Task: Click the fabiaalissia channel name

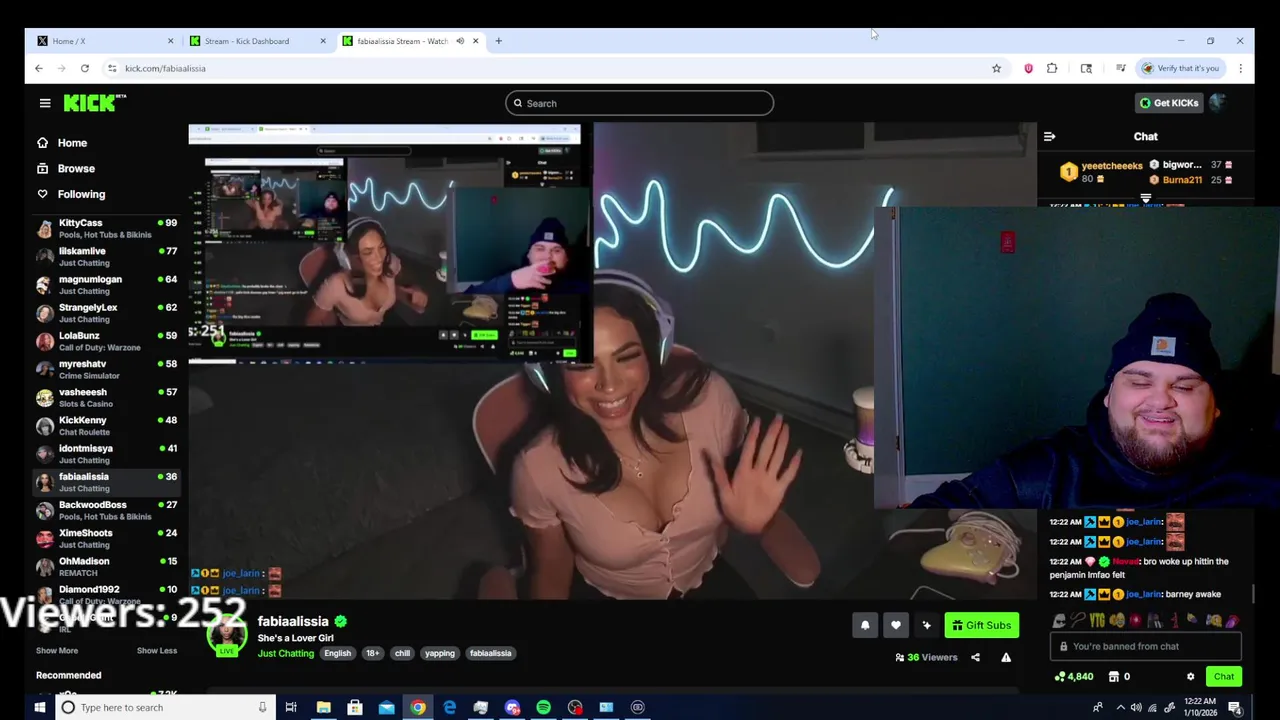Action: pos(293,621)
